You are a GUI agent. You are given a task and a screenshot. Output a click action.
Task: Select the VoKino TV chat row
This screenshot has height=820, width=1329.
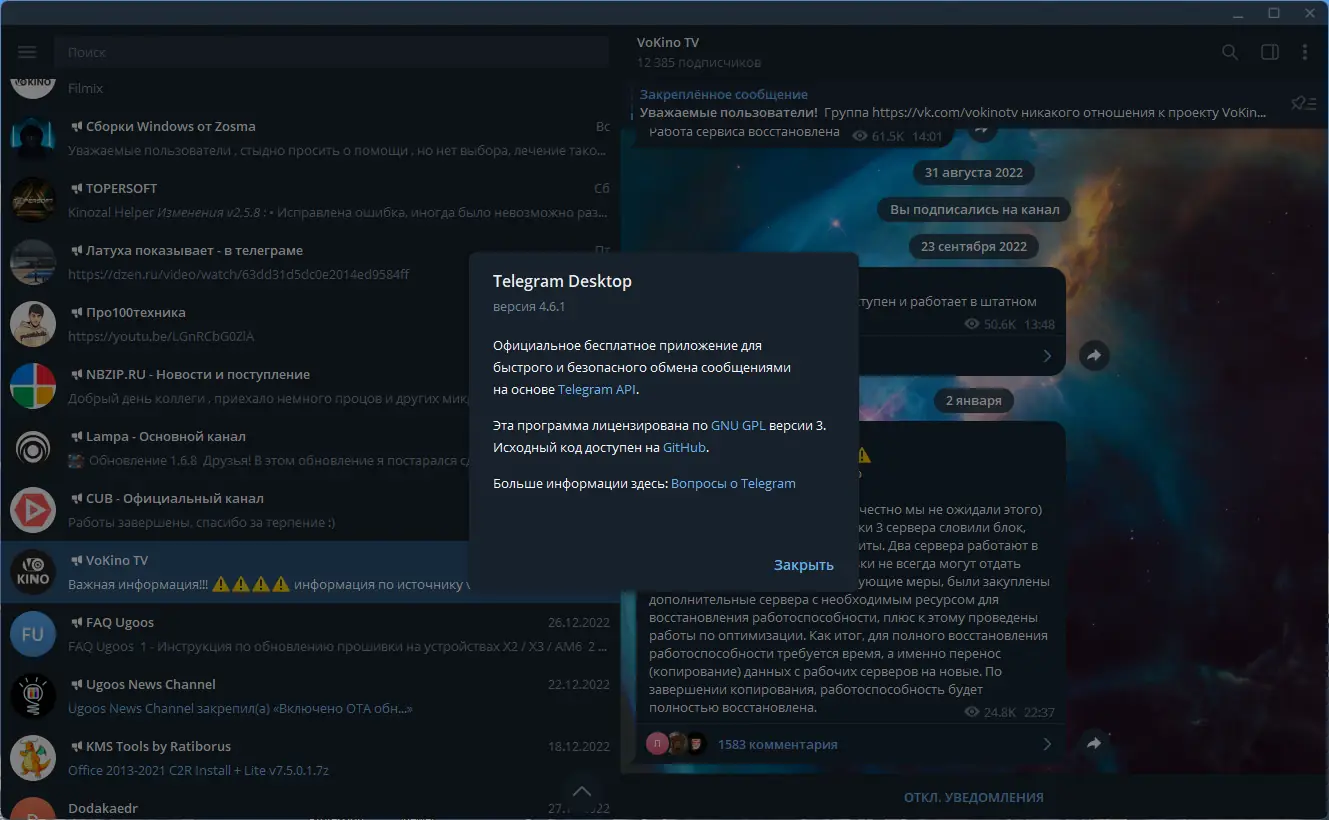[310, 573]
